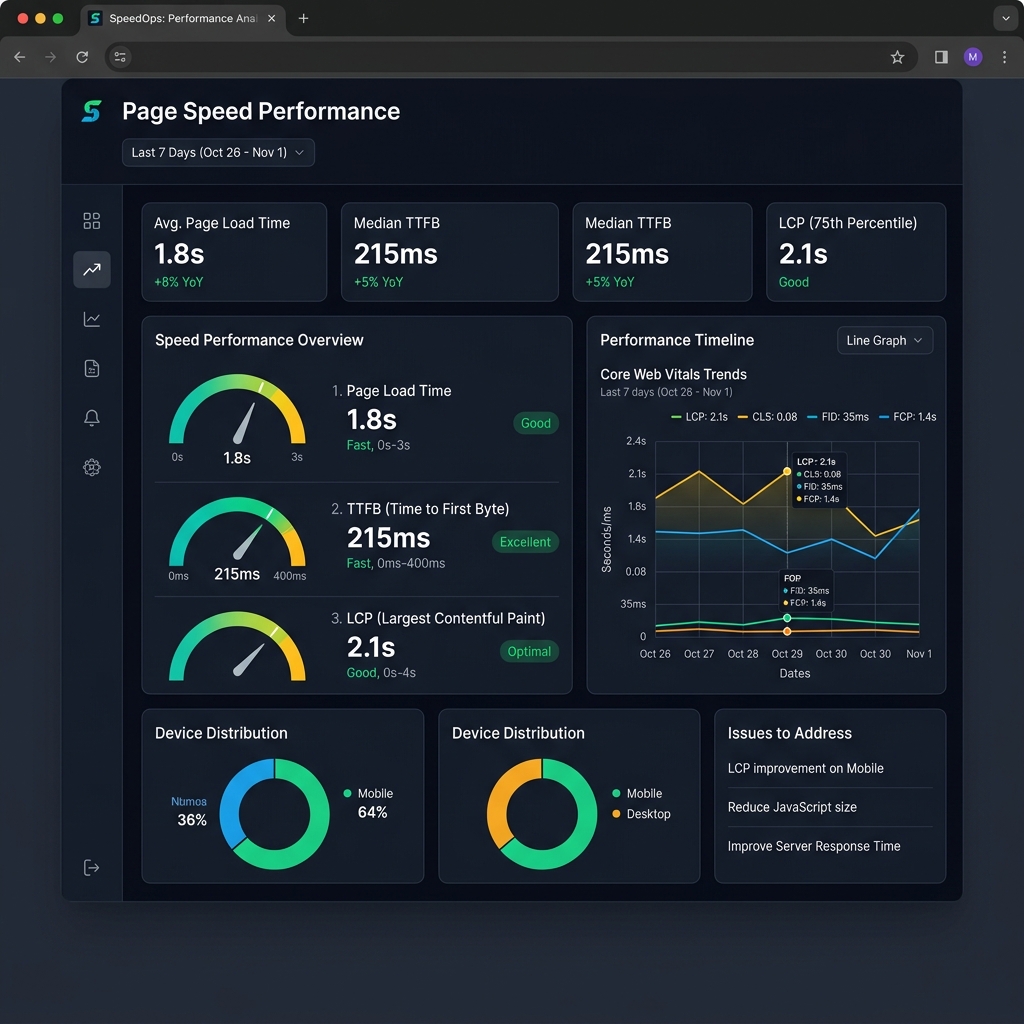Click the Good badge for Page Load Time

[536, 423]
